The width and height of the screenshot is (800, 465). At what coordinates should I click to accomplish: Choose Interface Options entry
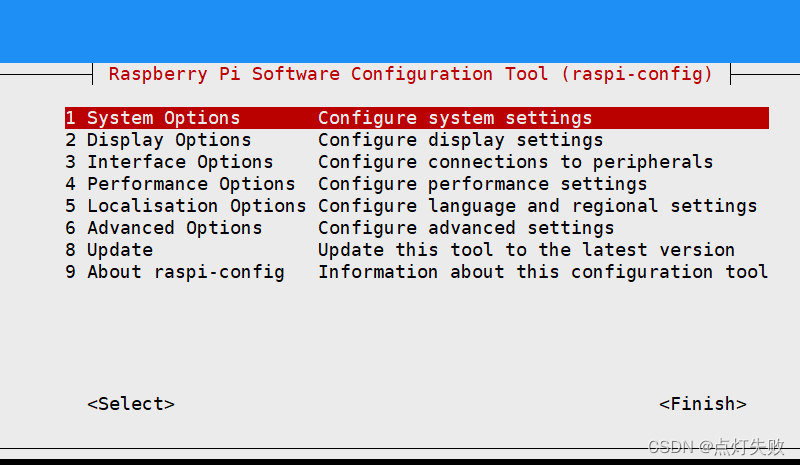click(x=169, y=162)
